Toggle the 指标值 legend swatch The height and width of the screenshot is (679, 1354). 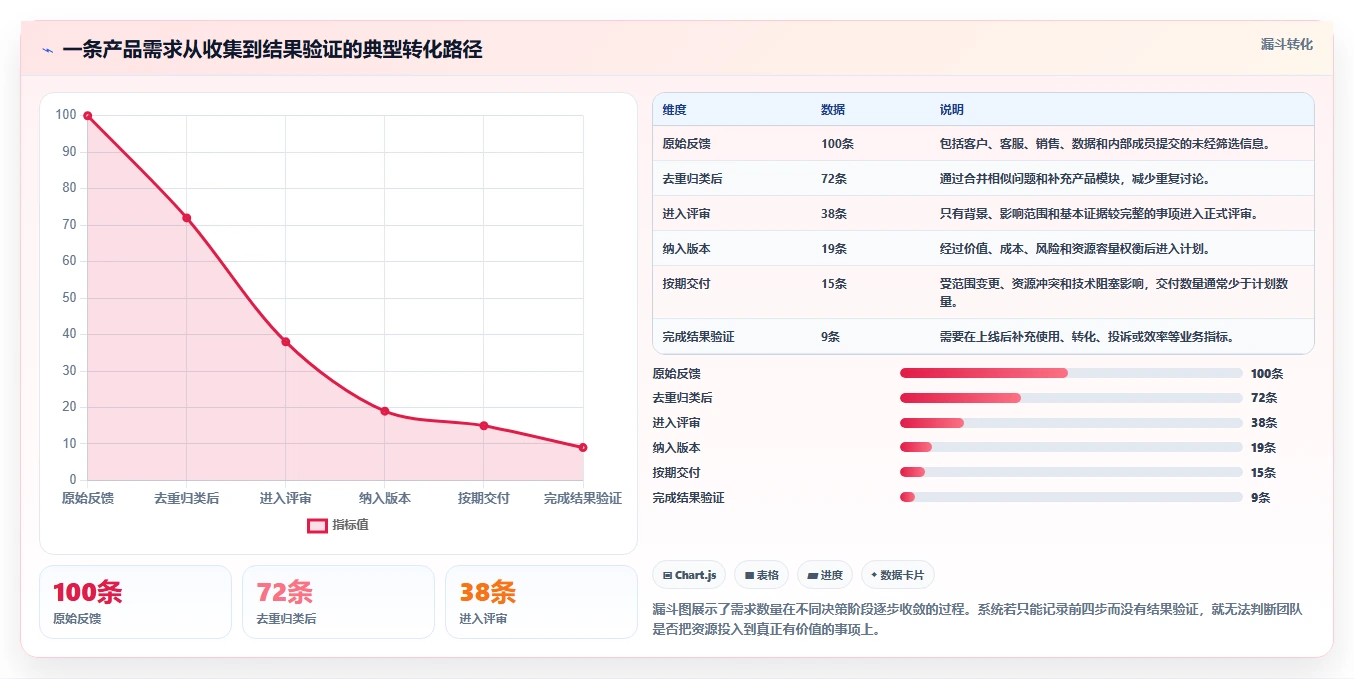317,525
